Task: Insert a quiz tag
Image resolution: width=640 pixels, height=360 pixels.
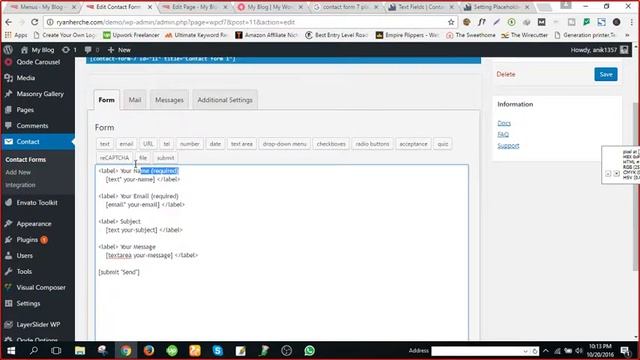Action: tap(443, 144)
